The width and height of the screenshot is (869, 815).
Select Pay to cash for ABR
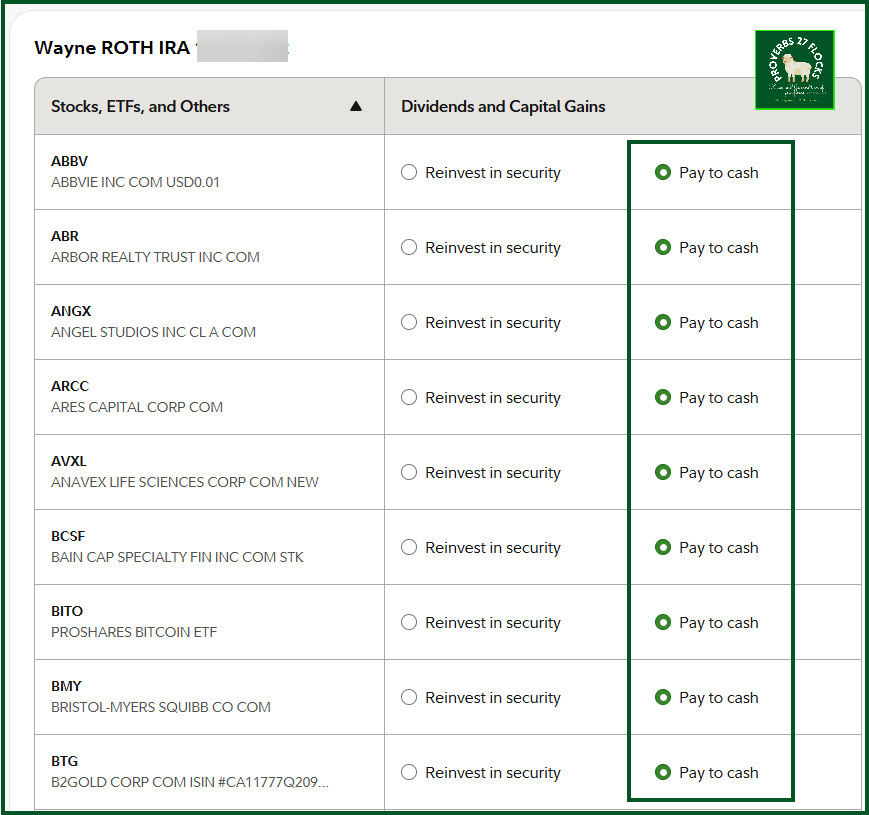662,247
